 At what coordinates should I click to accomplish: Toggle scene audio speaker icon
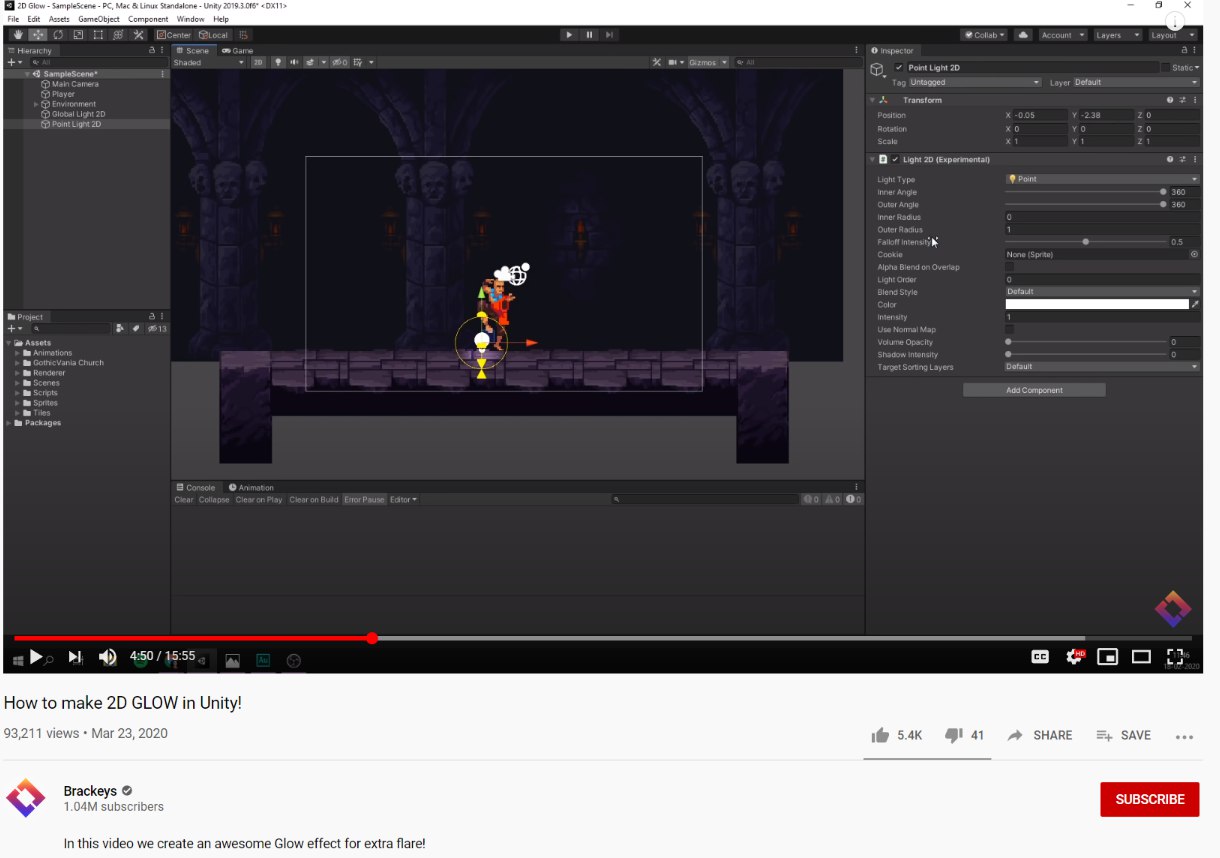(x=294, y=62)
